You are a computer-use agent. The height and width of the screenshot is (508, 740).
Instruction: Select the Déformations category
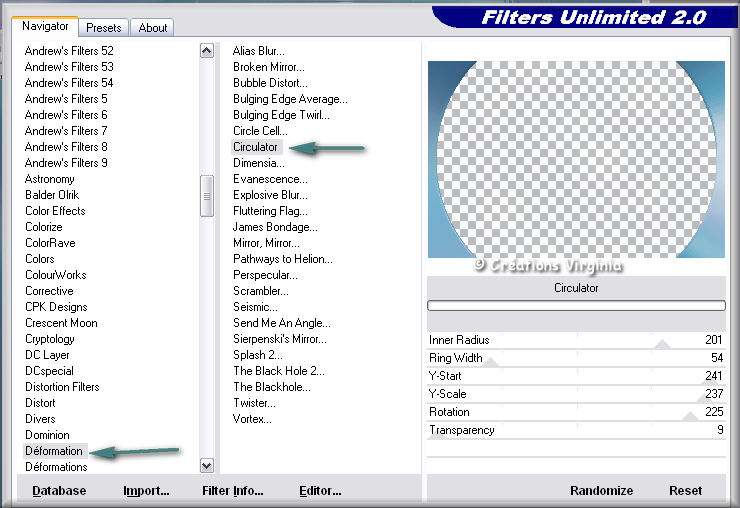(56, 467)
